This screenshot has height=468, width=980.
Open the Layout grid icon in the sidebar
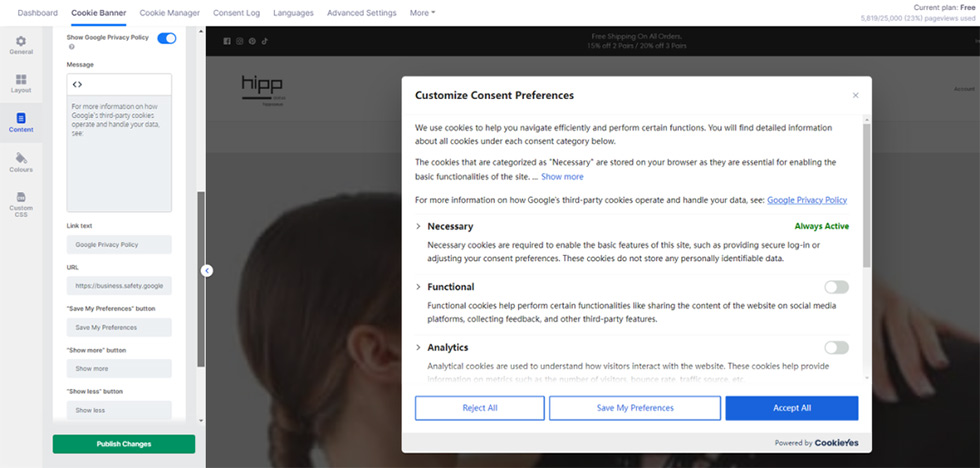pos(21,79)
